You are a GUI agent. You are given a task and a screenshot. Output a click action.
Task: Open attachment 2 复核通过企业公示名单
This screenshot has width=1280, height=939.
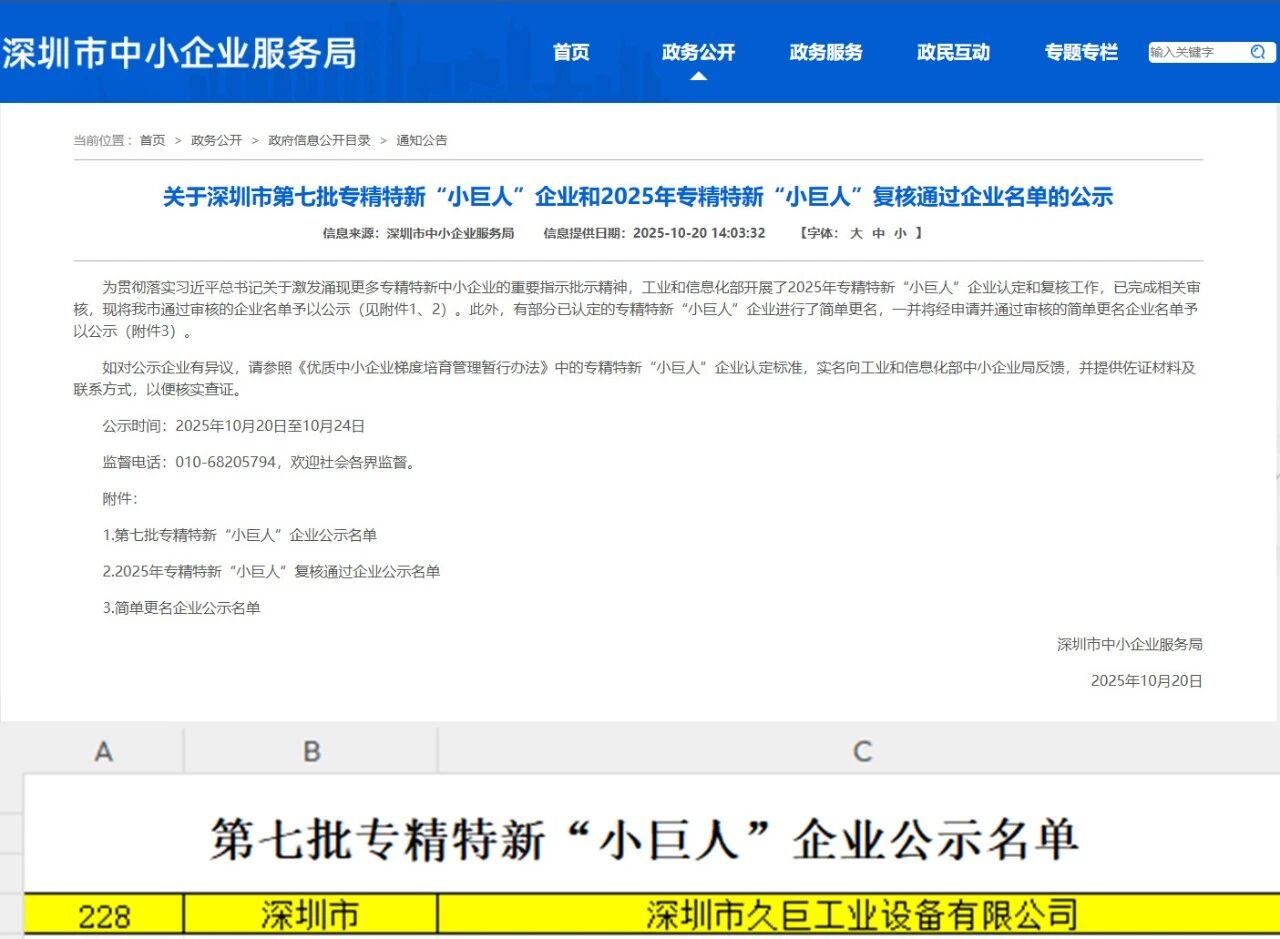click(271, 571)
